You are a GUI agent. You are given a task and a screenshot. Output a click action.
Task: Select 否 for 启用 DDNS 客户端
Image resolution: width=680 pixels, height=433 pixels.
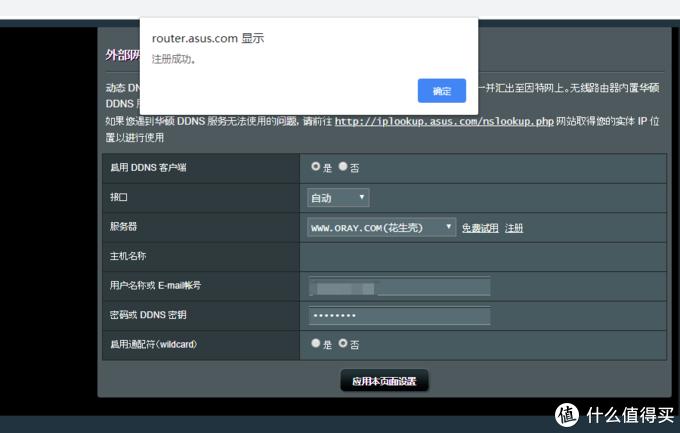(343, 167)
